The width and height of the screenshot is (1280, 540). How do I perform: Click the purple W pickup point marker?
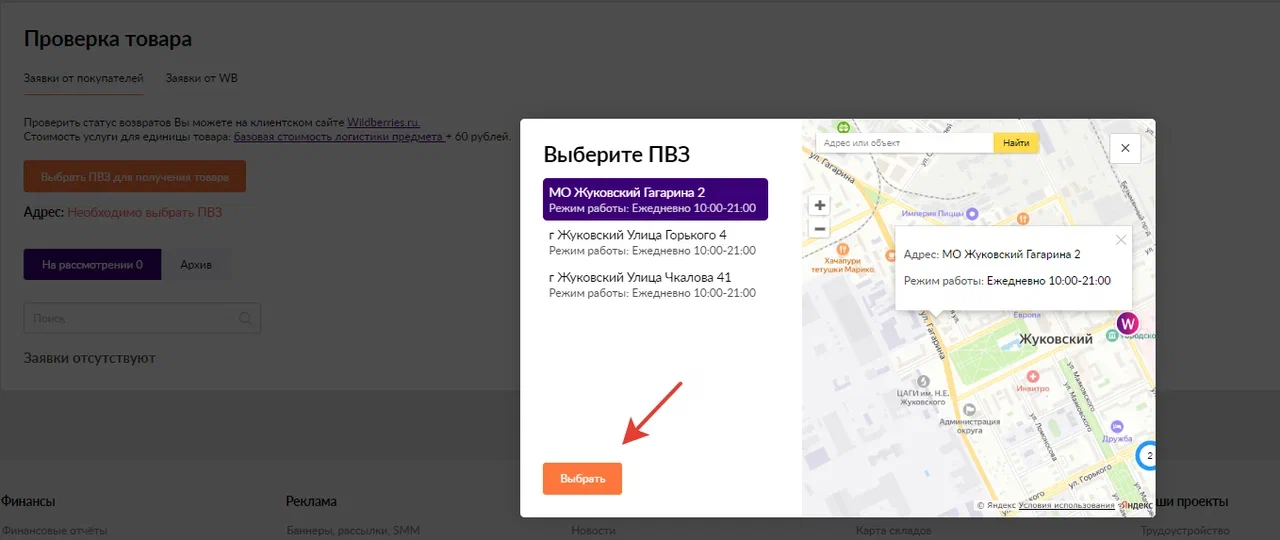[x=1128, y=324]
